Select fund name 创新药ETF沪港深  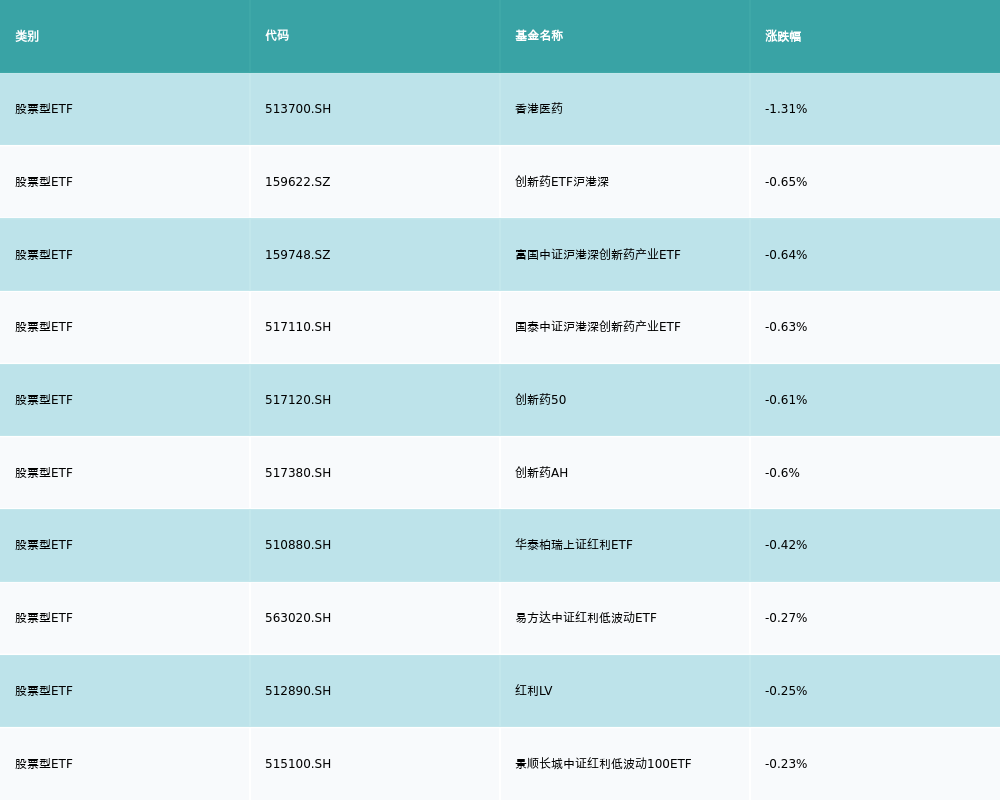point(562,182)
